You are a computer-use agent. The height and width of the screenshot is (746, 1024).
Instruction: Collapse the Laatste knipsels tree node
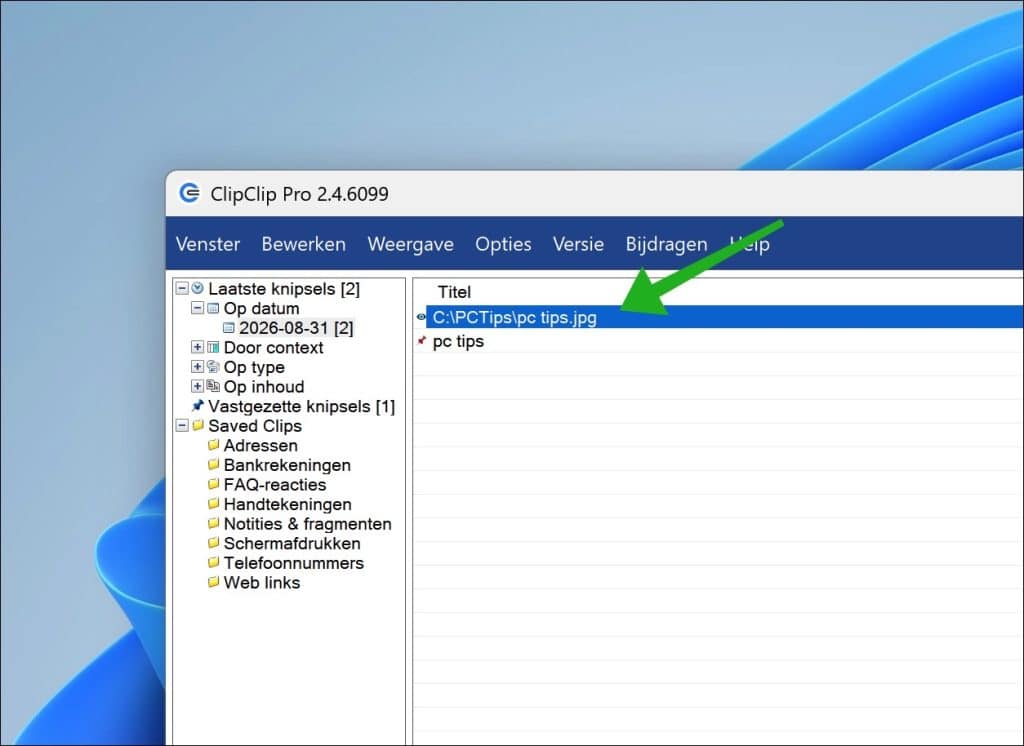tap(182, 288)
